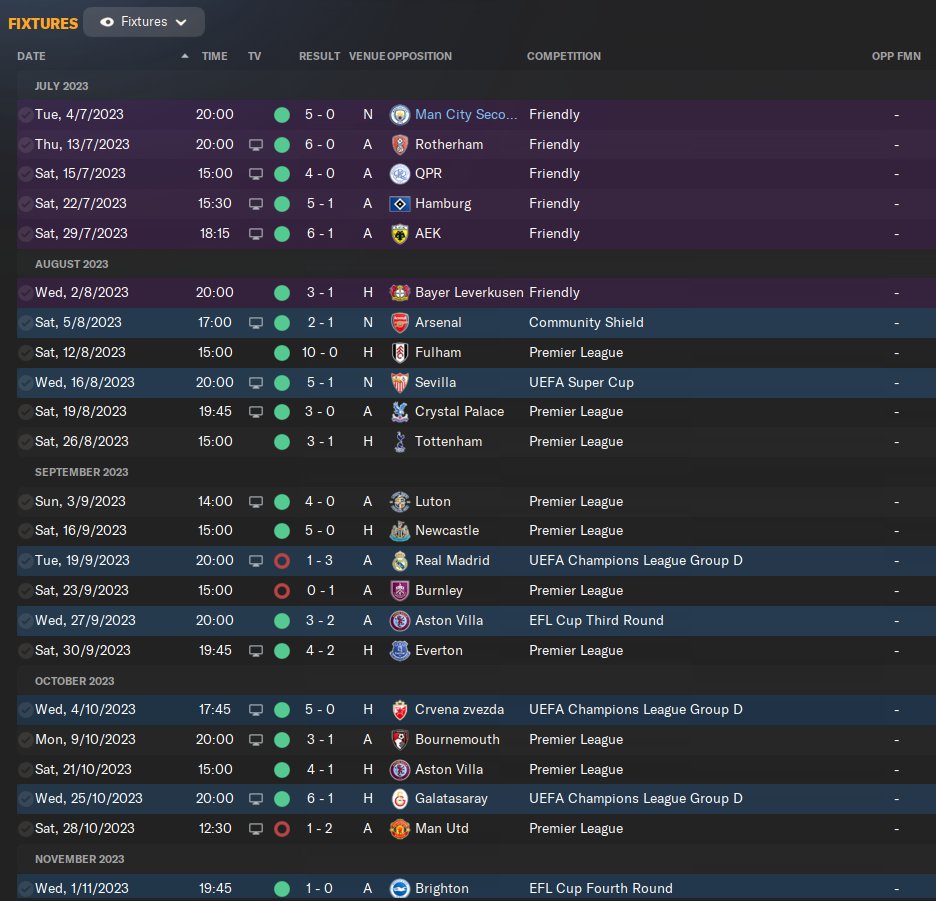
Task: Click the Man Utd club badge
Action: click(x=399, y=829)
